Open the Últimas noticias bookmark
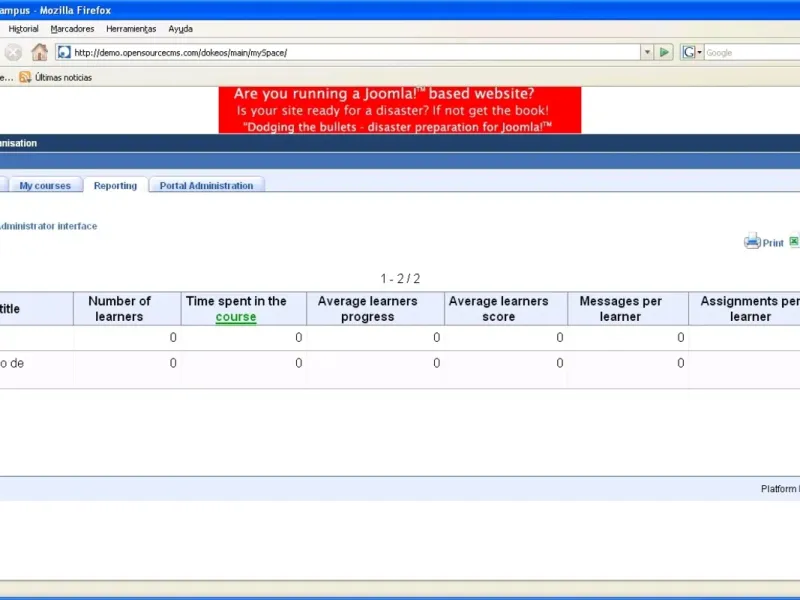The image size is (800, 600). click(63, 78)
